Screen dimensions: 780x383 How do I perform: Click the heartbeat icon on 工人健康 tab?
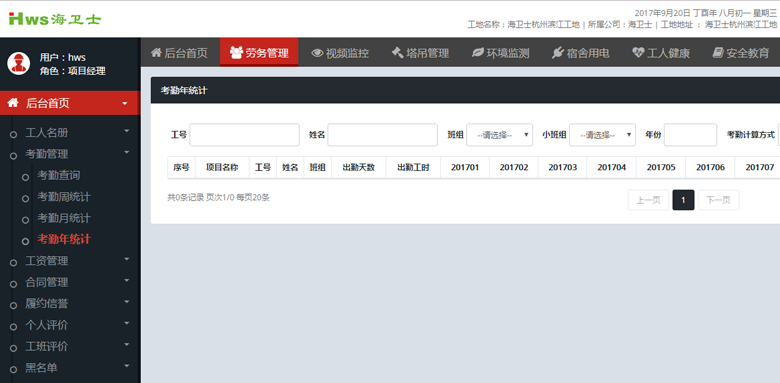click(638, 52)
